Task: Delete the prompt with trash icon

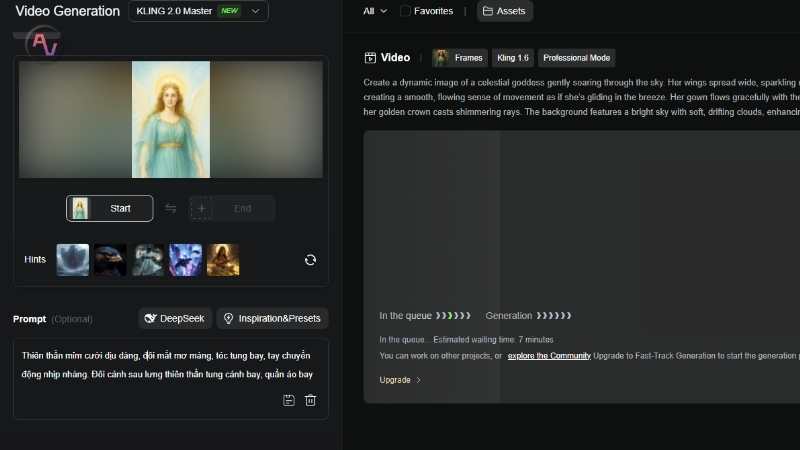Action: click(x=311, y=400)
